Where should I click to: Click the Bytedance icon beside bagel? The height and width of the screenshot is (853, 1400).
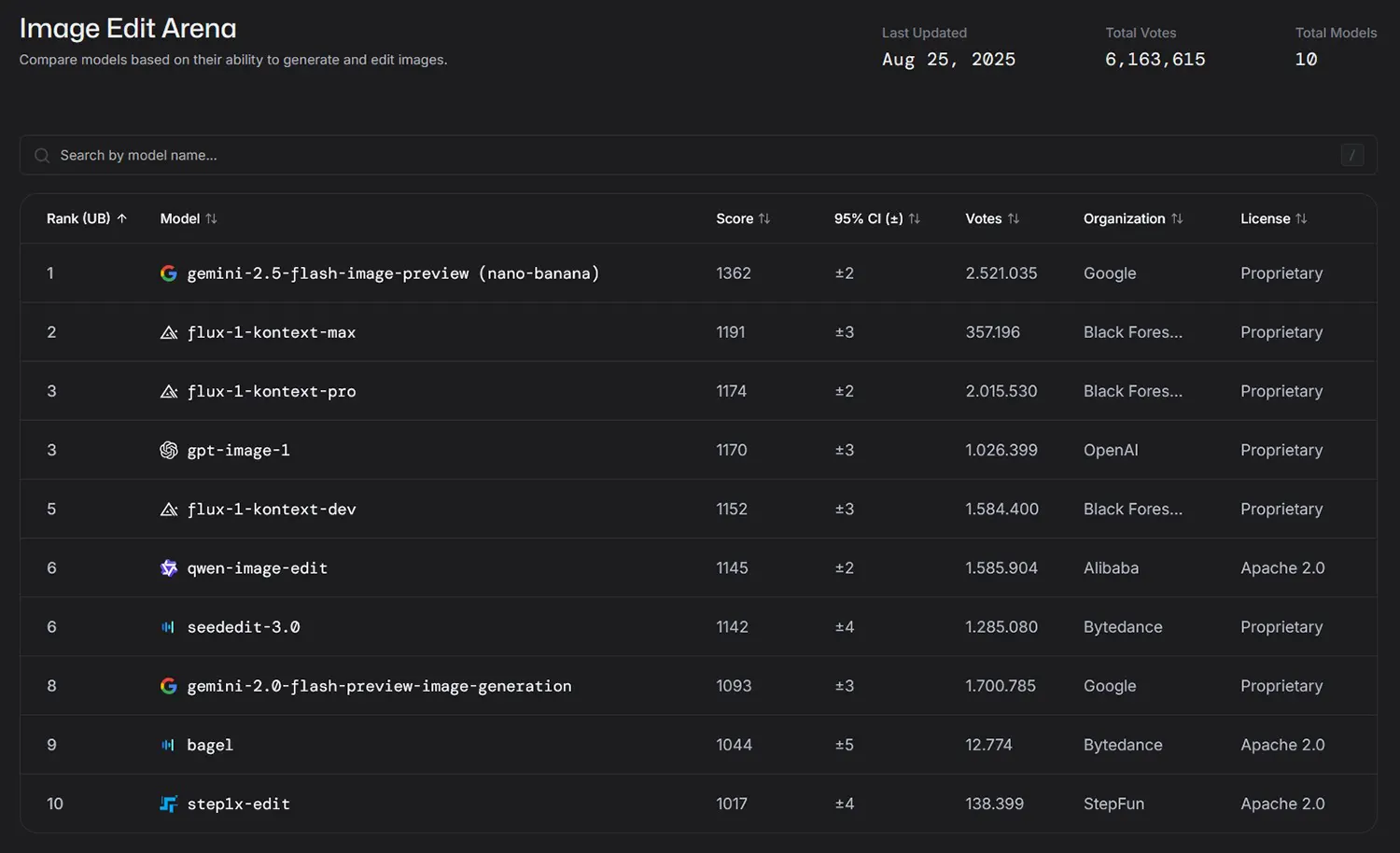tap(168, 745)
